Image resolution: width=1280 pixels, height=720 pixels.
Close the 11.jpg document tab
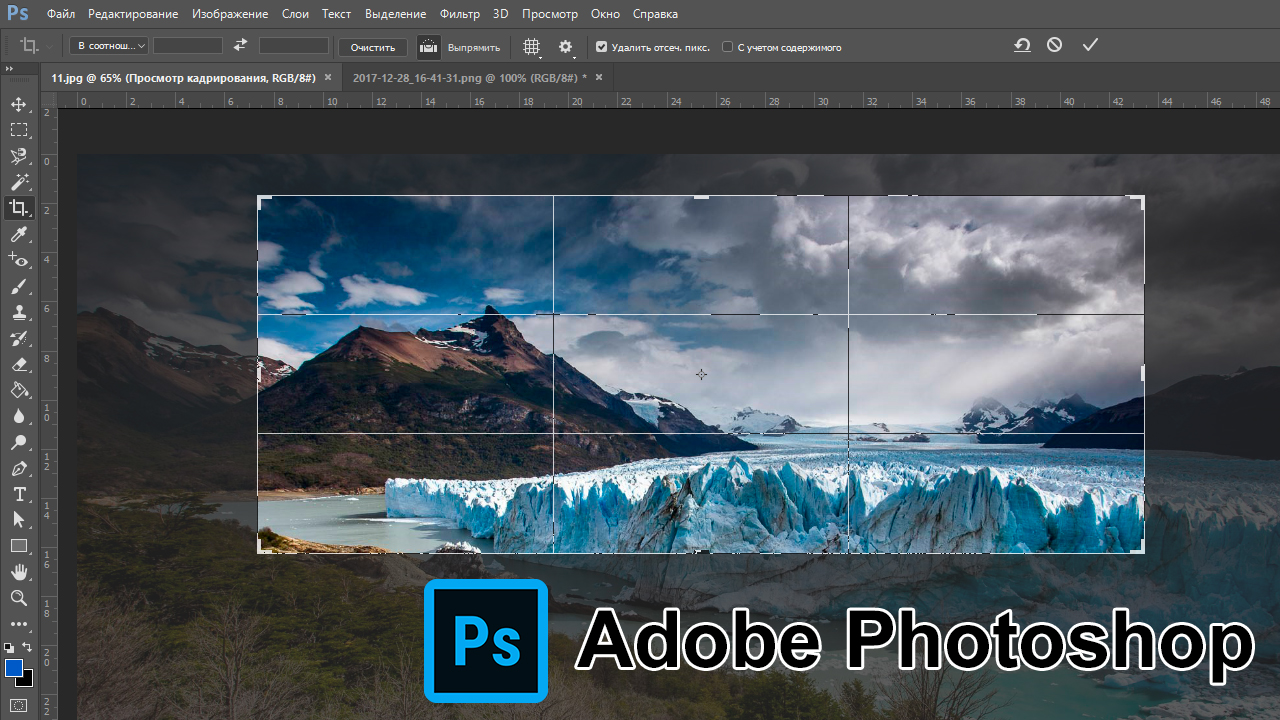coord(328,77)
